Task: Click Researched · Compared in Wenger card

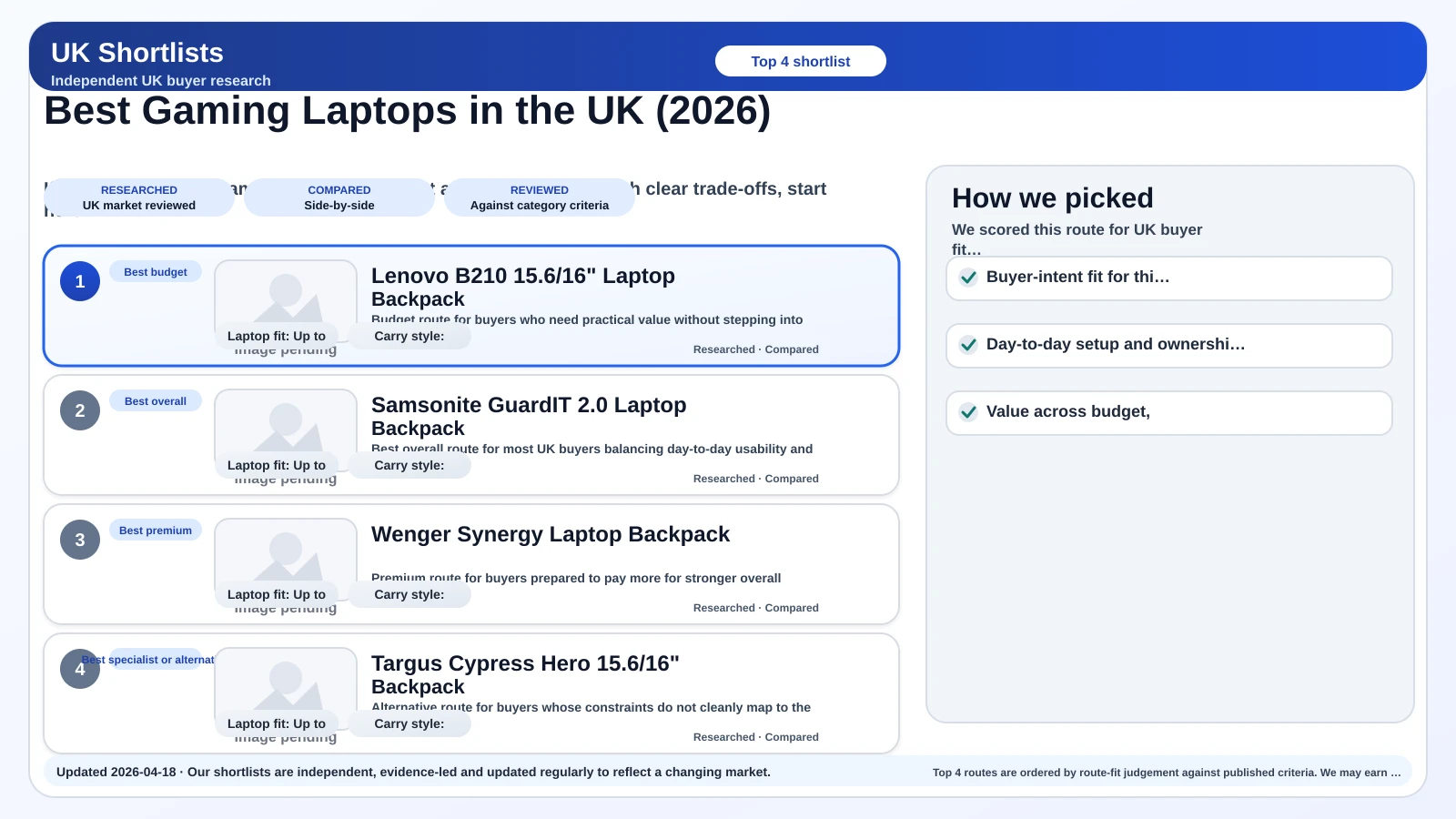Action: tap(756, 608)
